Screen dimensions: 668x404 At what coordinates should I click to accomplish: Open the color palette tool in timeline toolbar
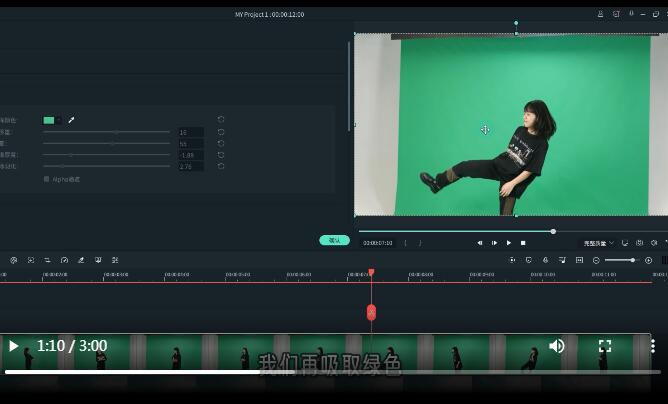pos(81,260)
